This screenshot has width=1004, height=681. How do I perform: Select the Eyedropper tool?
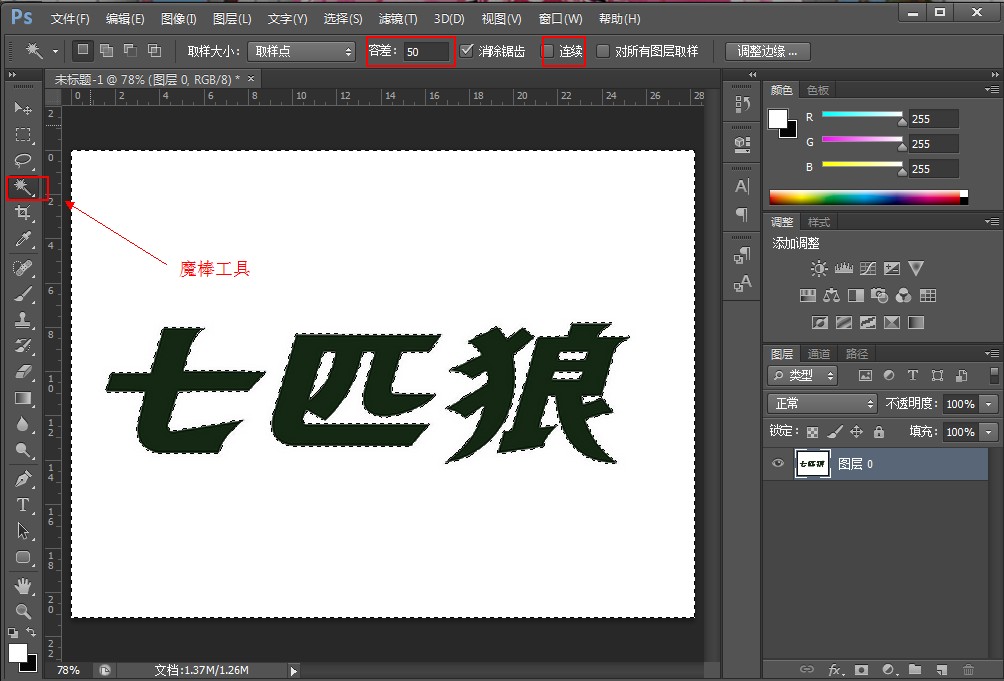tap(24, 239)
